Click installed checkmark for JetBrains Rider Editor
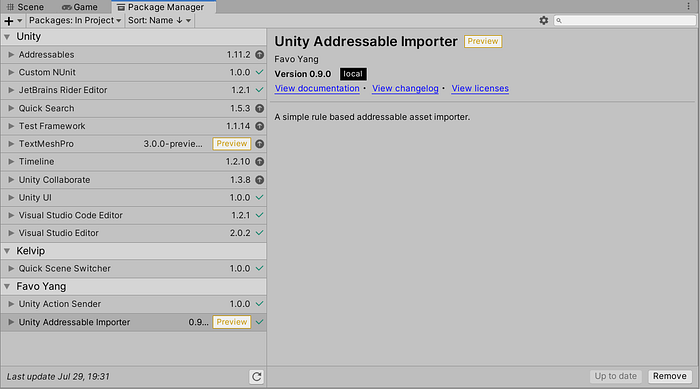This screenshot has height=389, width=700. 259,90
